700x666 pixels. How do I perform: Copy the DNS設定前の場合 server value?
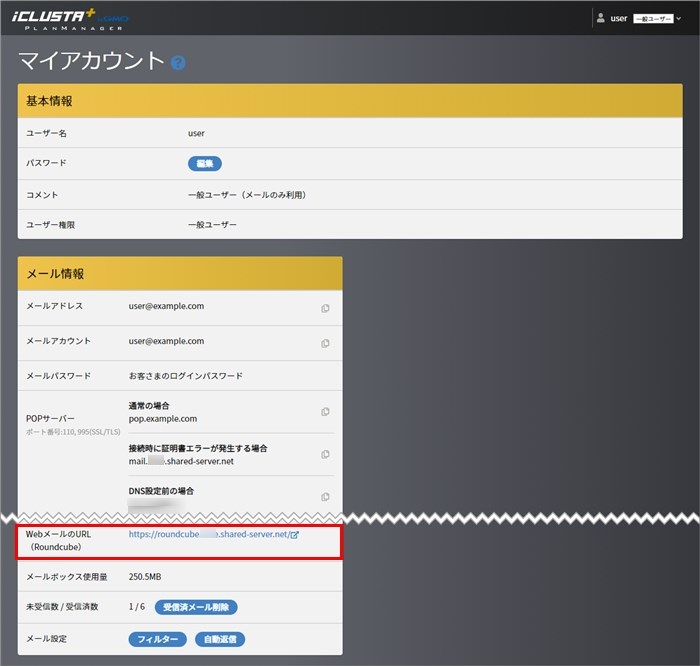[325, 497]
